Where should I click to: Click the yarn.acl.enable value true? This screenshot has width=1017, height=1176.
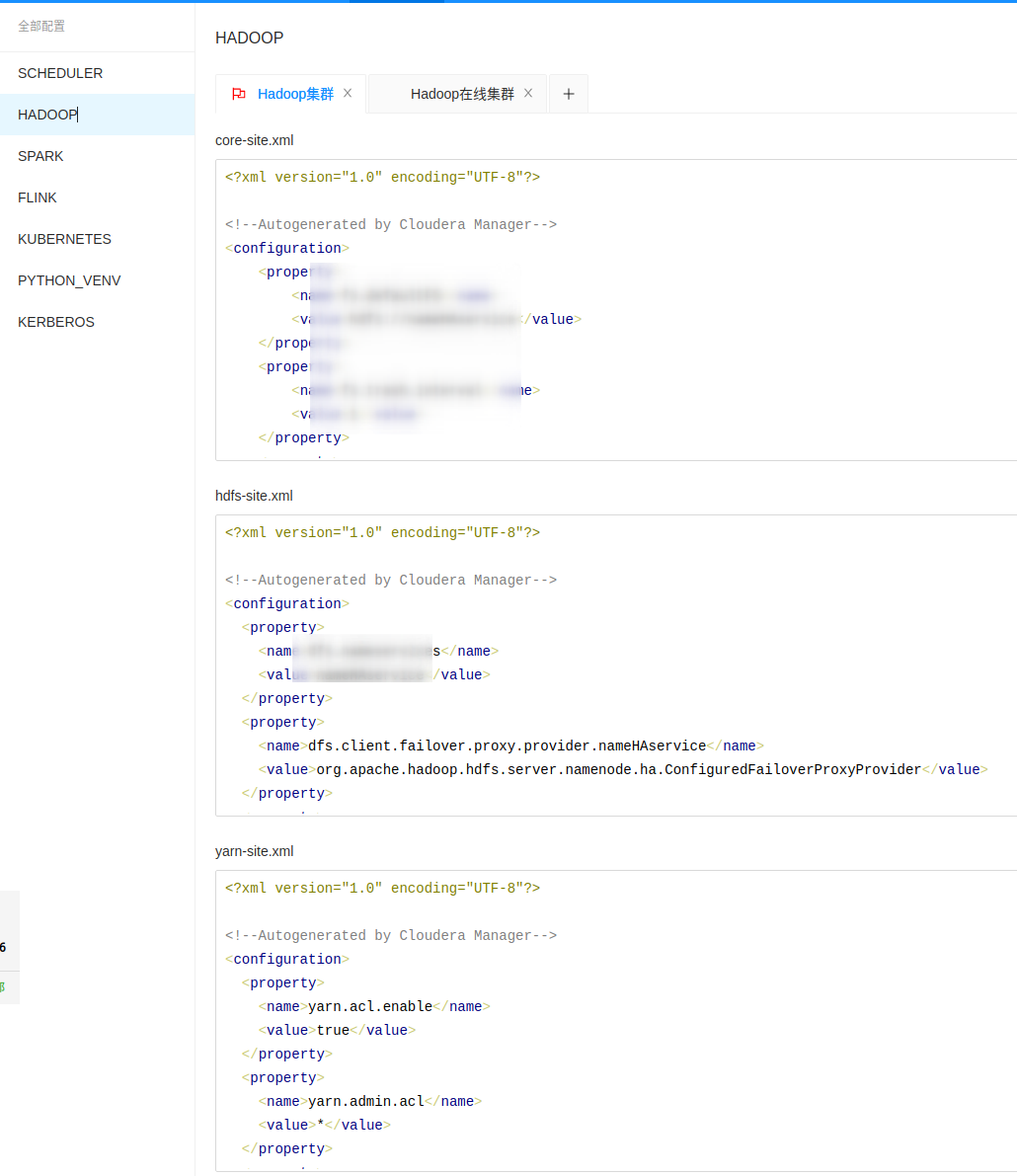(x=333, y=1030)
